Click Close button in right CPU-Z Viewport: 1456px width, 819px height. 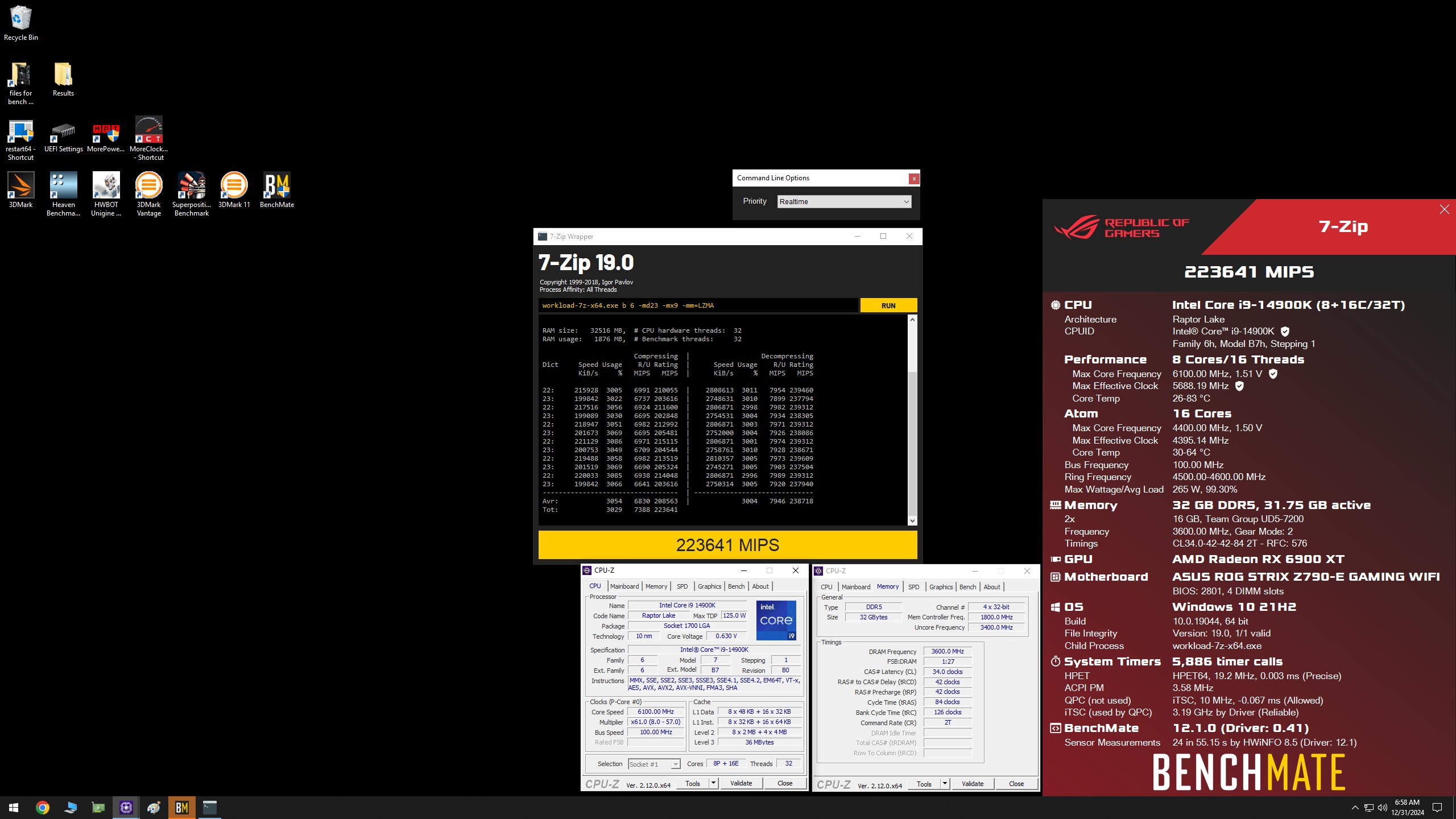click(x=1016, y=784)
